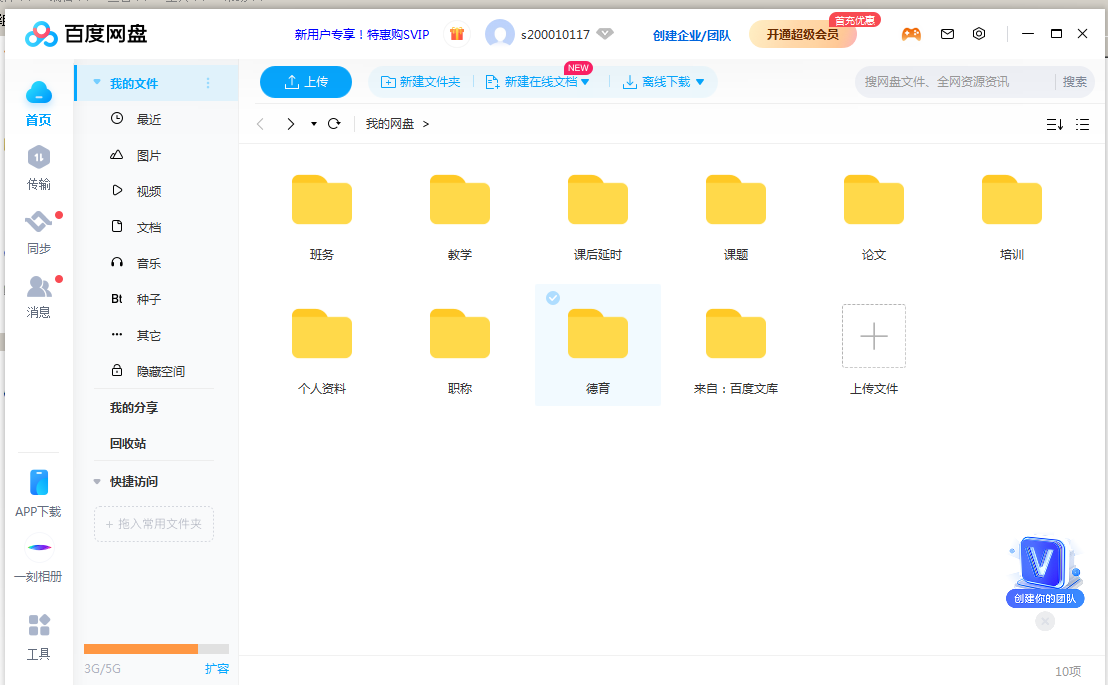
Task: Click the orange storage usage bar
Action: [x=141, y=649]
